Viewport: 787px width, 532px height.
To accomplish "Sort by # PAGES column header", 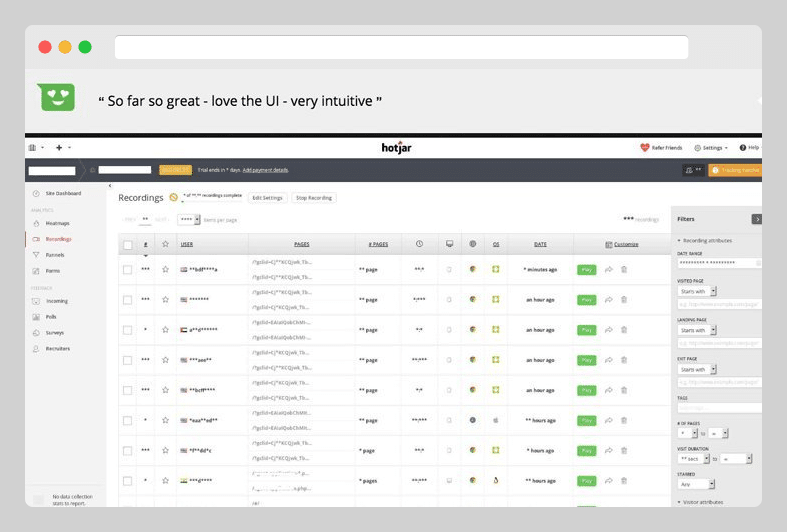I will click(378, 244).
